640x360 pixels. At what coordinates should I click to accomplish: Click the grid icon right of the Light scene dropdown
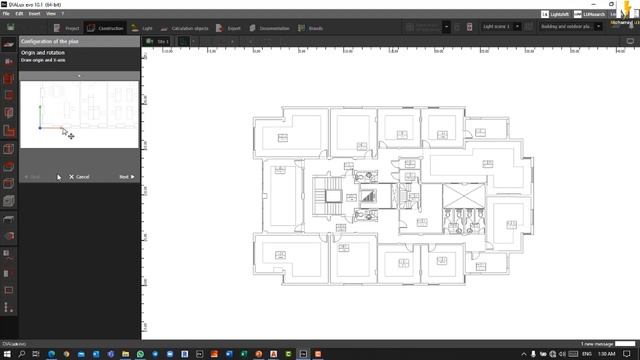(529, 27)
